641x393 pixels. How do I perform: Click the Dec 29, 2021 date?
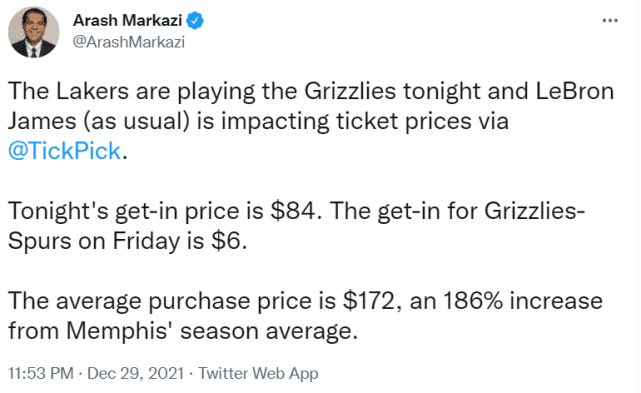coord(135,373)
